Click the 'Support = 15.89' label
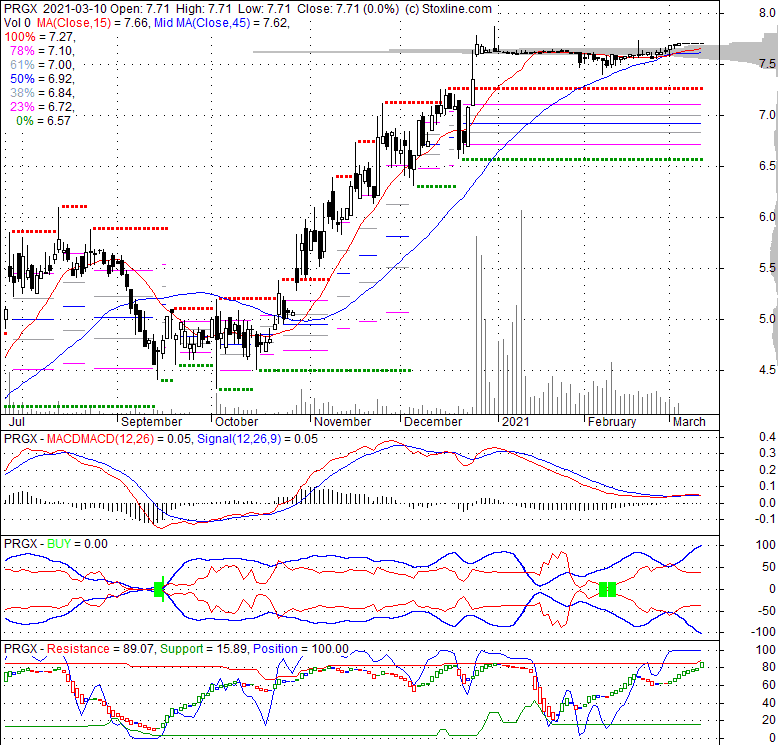The width and height of the screenshot is (780, 745). (x=203, y=649)
